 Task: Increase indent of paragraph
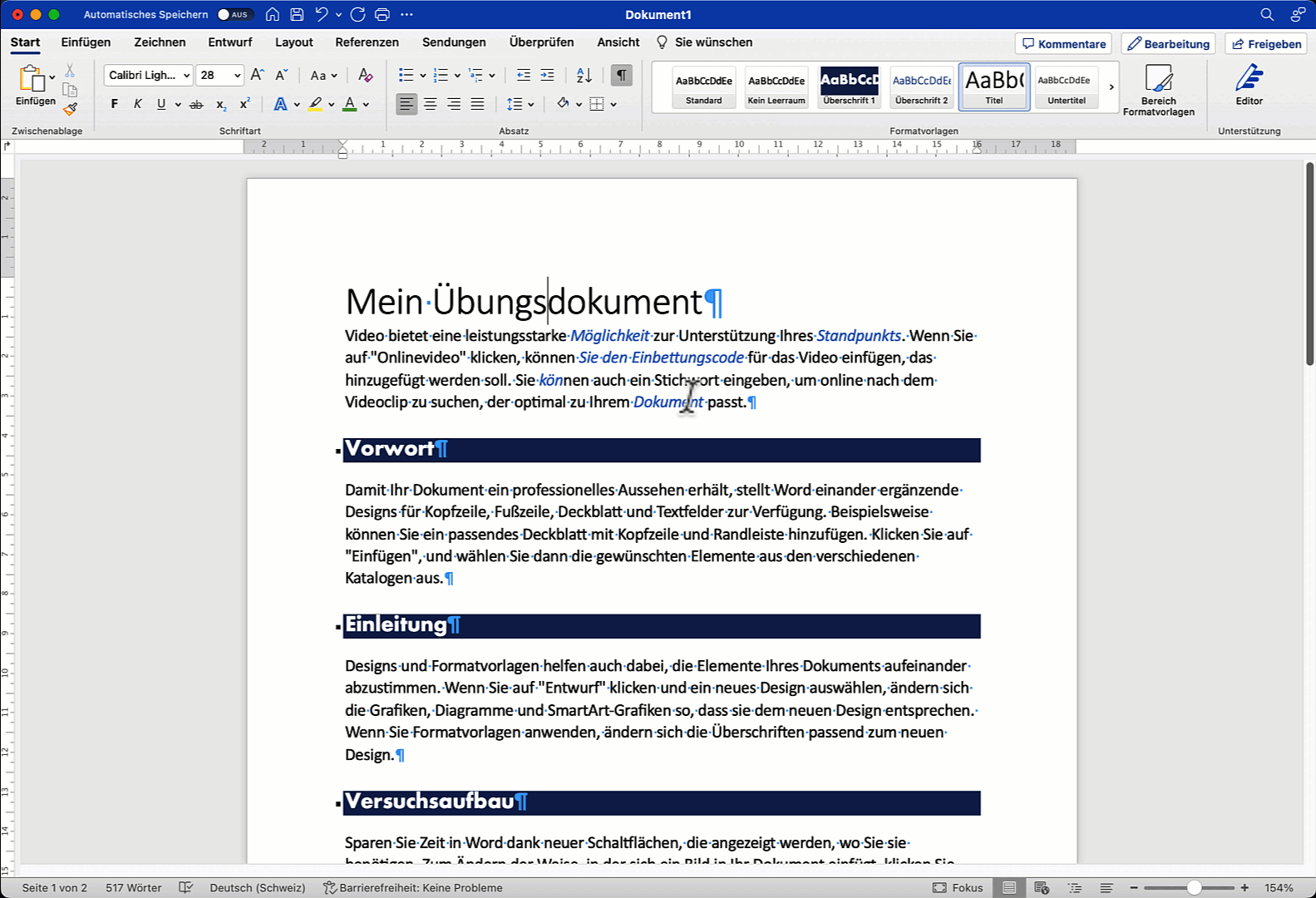tap(547, 76)
